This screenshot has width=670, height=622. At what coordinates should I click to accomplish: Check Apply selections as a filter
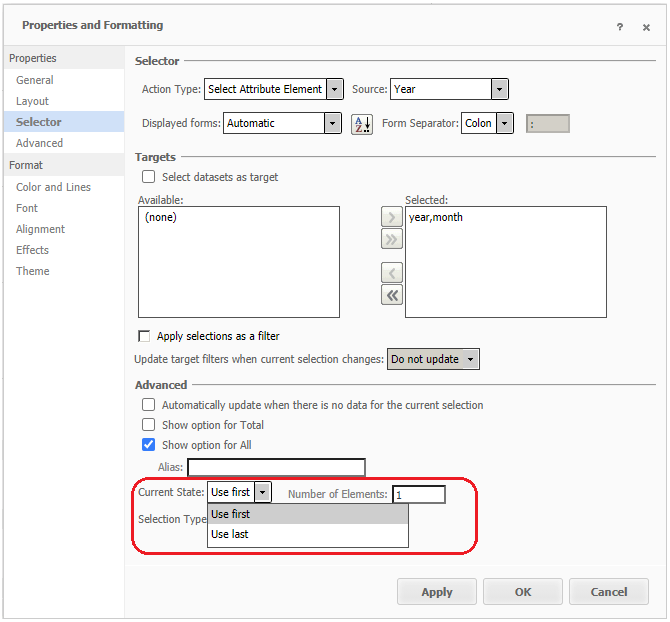click(x=144, y=337)
